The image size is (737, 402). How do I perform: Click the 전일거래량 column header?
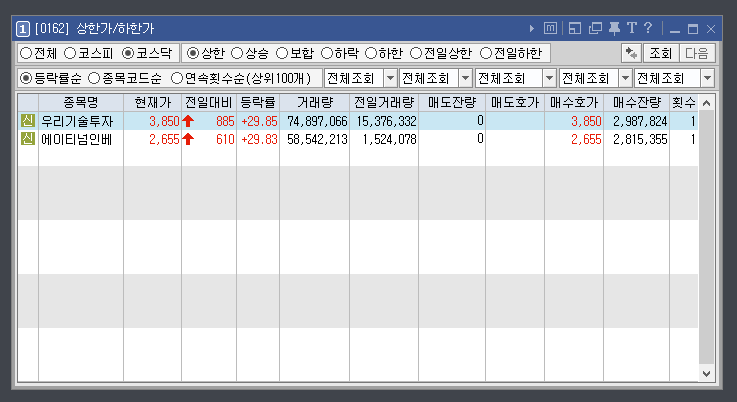(x=384, y=102)
